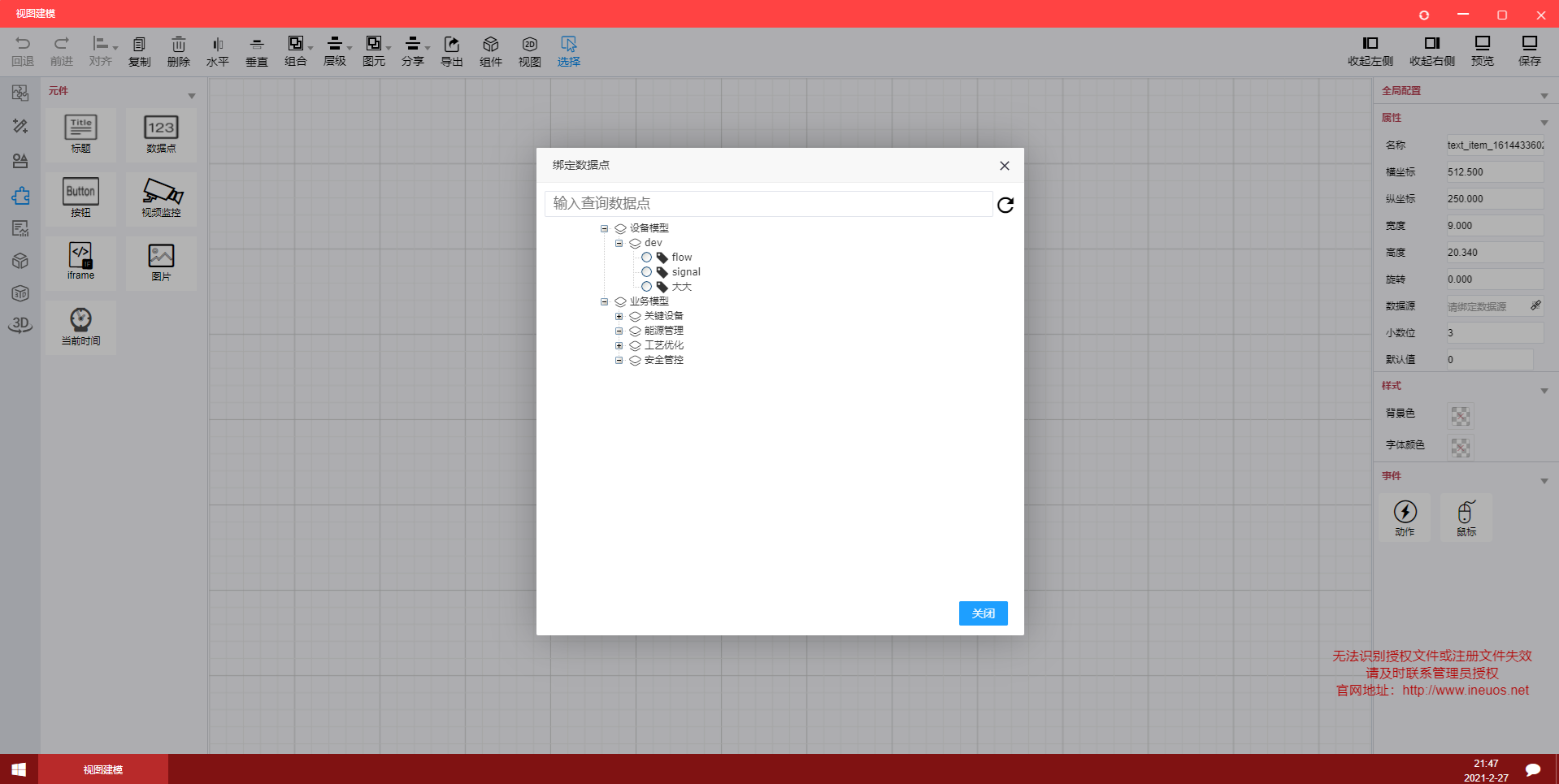Pick the 按钮 Button component
Image resolution: width=1559 pixels, height=784 pixels.
point(80,199)
